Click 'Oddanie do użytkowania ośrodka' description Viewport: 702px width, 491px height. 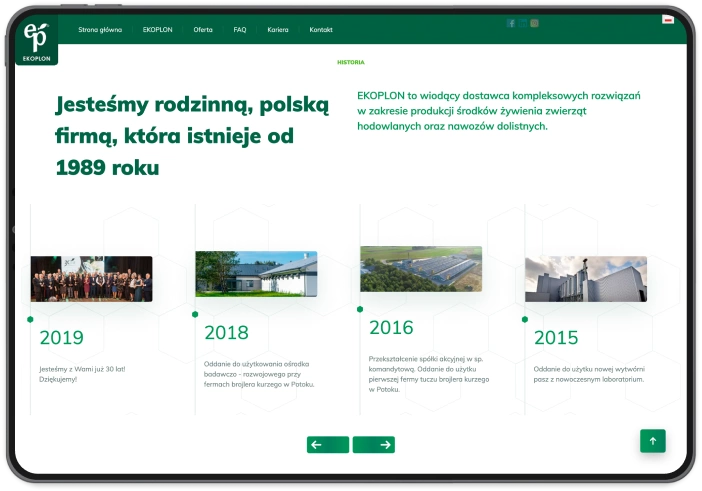tap(259, 374)
